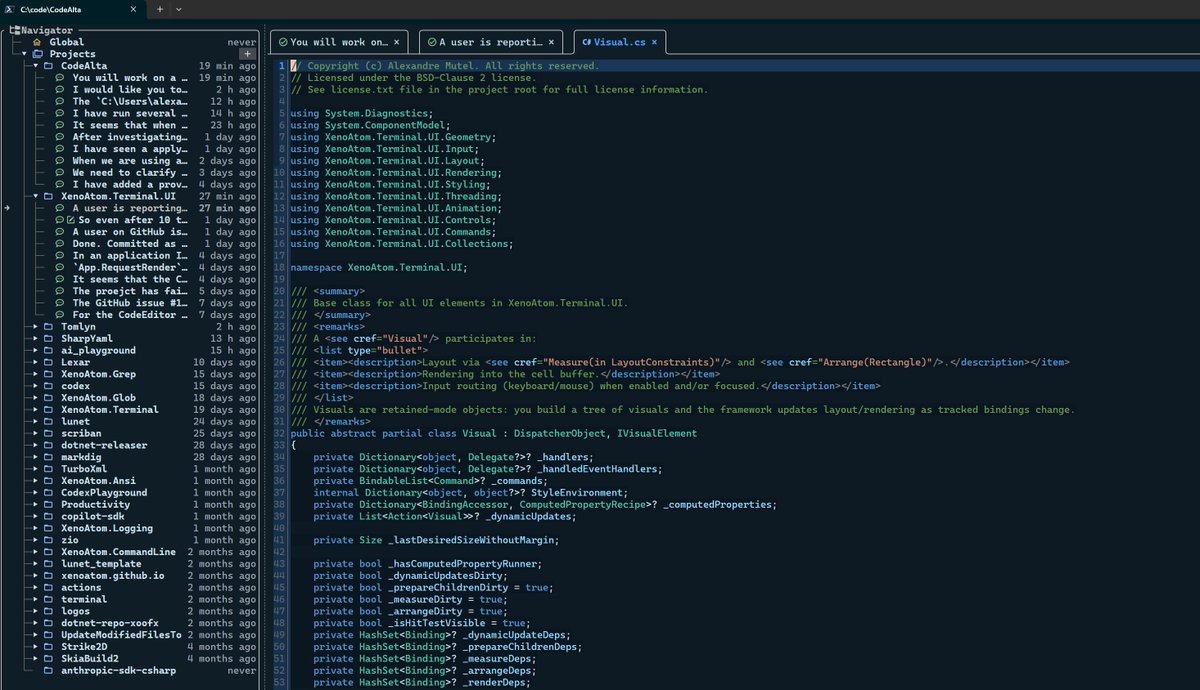Expand the codex project
This screenshot has width=1200, height=690.
pyautogui.click(x=36, y=386)
